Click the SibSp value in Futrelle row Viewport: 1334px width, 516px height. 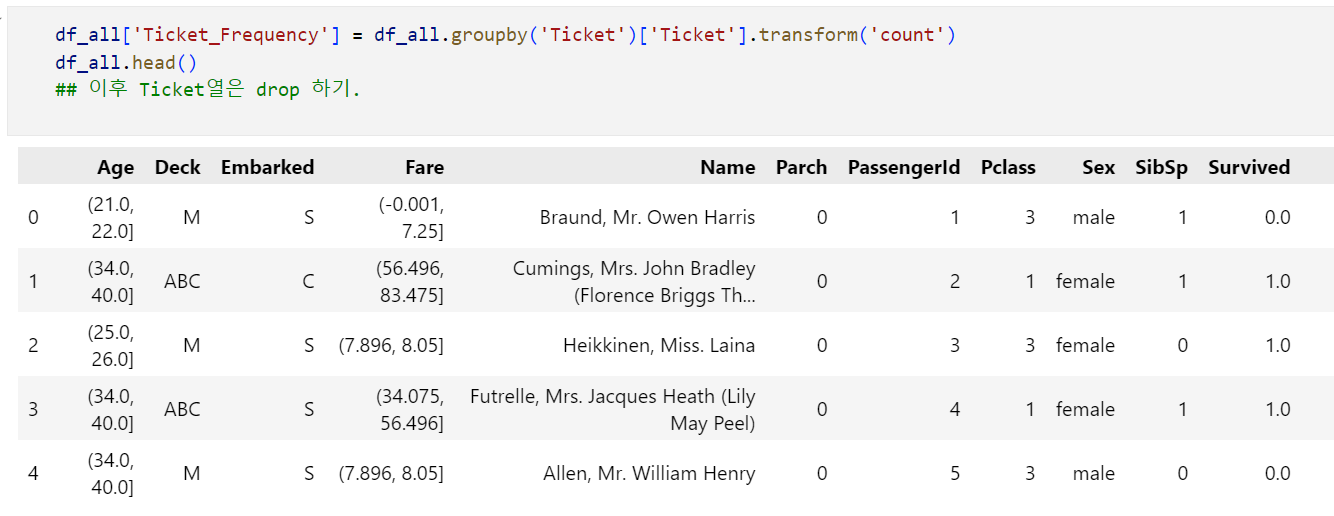click(x=1183, y=409)
